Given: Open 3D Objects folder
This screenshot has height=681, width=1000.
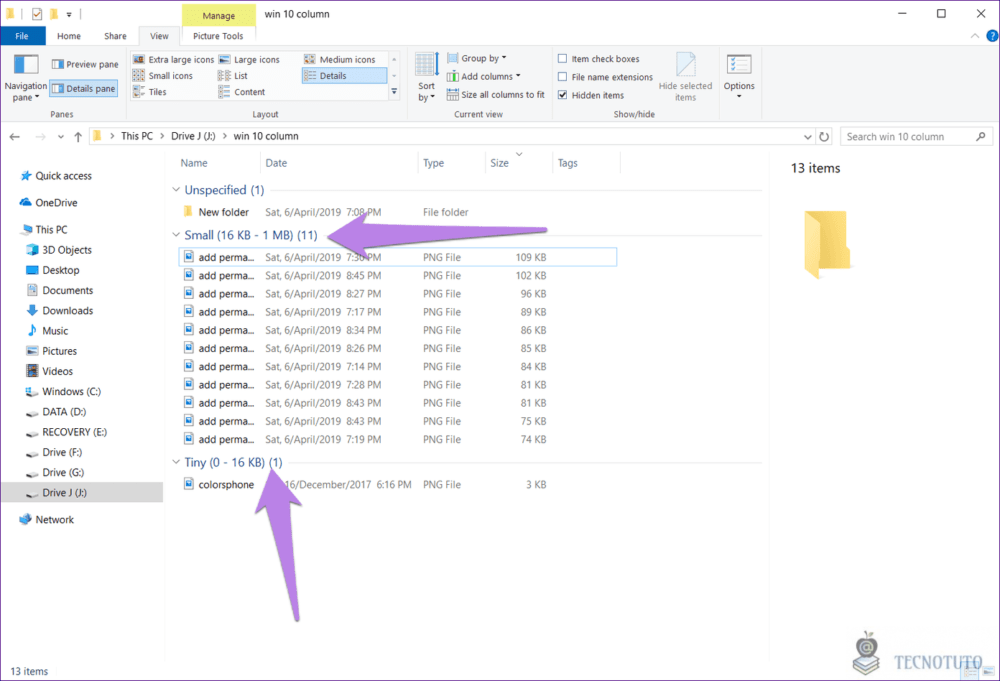Looking at the screenshot, I should [59, 250].
